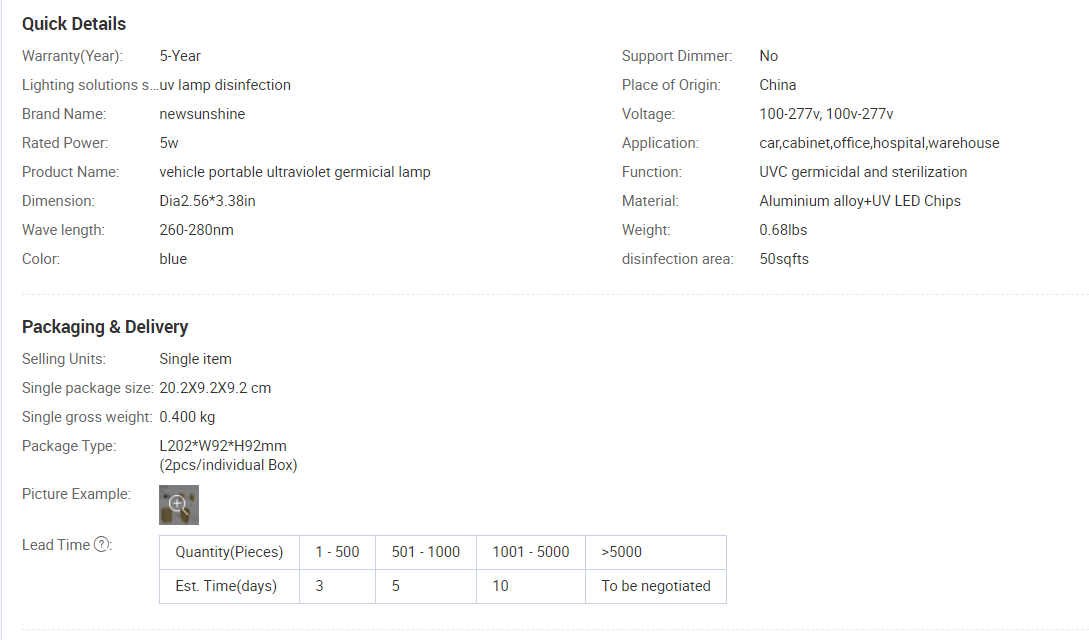Select the truncated Lighting solutions label
1089x640 pixels.
90,85
